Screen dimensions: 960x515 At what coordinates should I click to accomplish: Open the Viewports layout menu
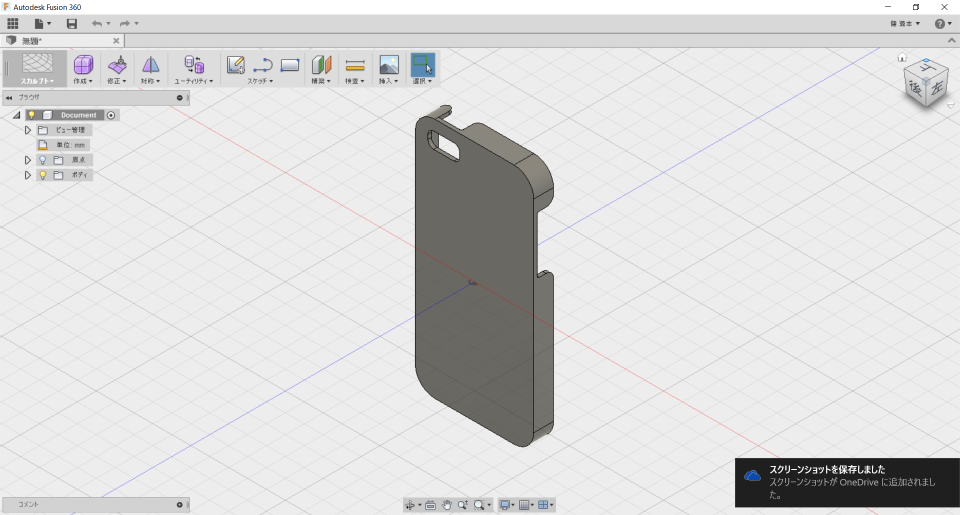tap(543, 505)
